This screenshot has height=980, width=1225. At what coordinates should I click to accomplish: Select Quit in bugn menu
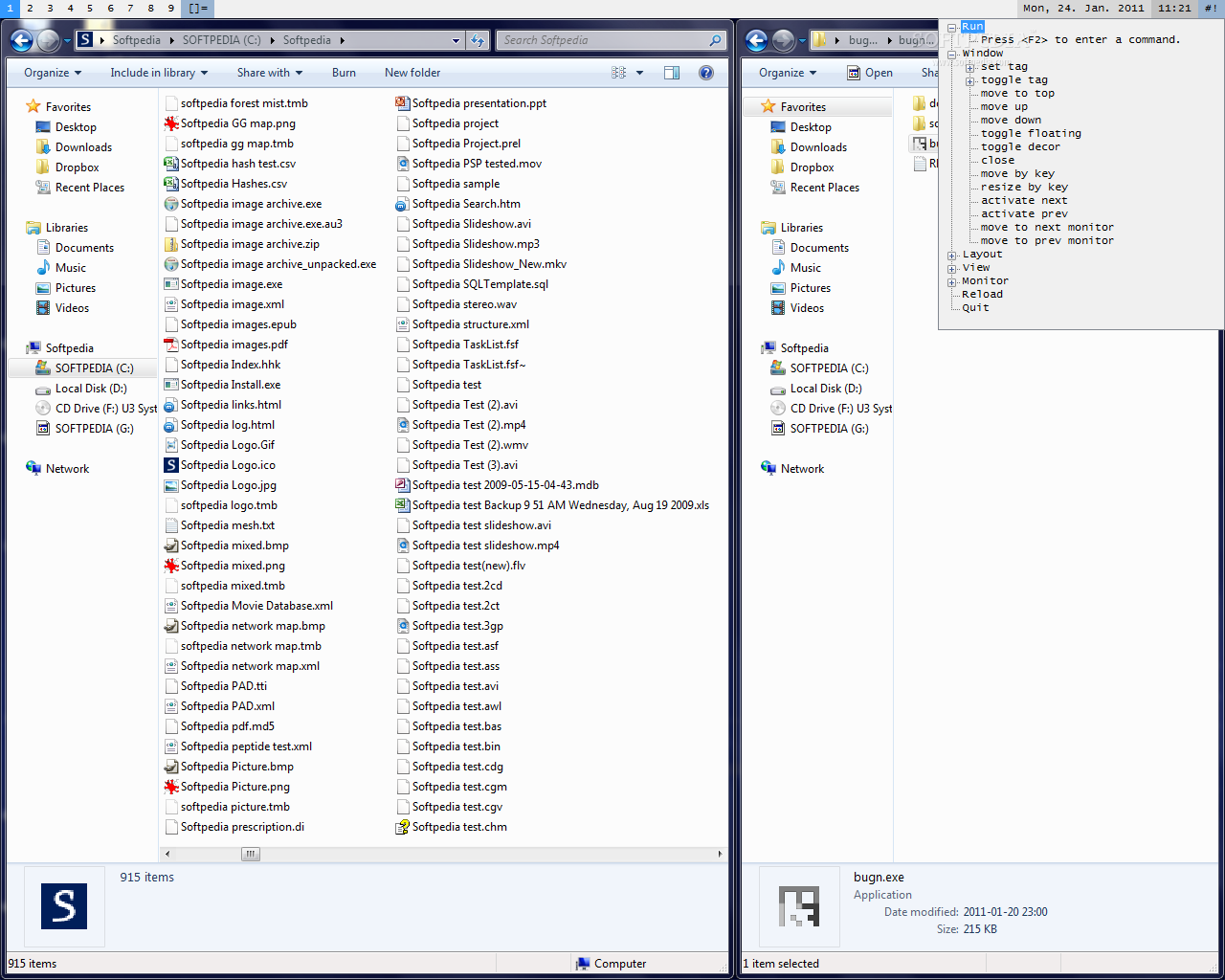976,308
